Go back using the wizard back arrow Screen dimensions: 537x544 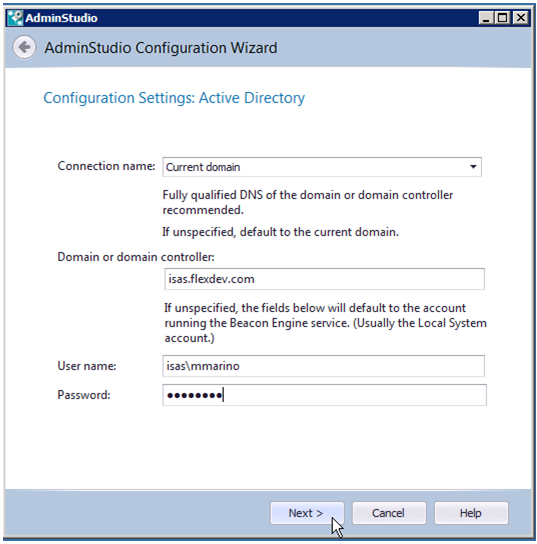point(24,47)
